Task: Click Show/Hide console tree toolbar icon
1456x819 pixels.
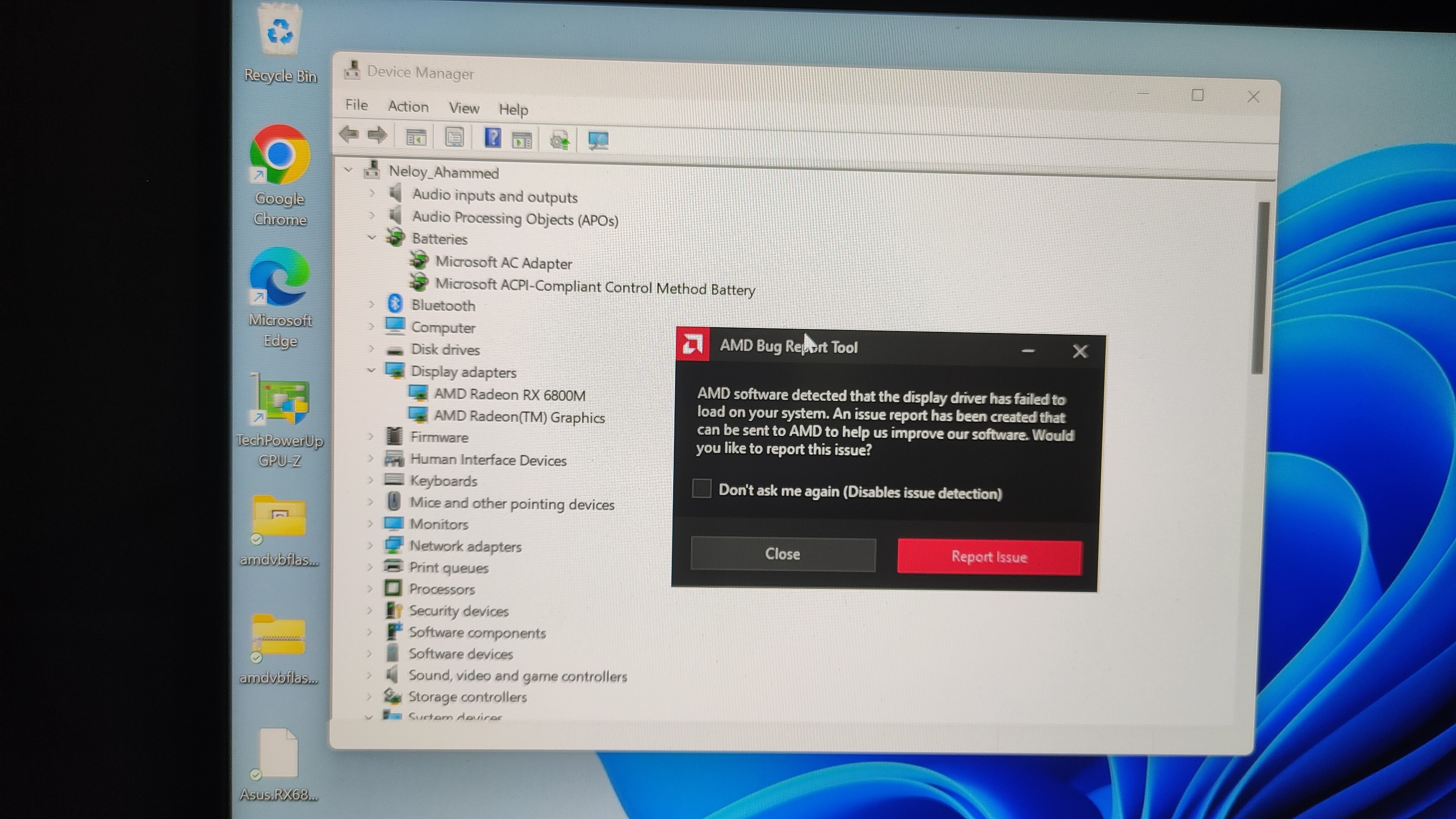Action: point(416,137)
